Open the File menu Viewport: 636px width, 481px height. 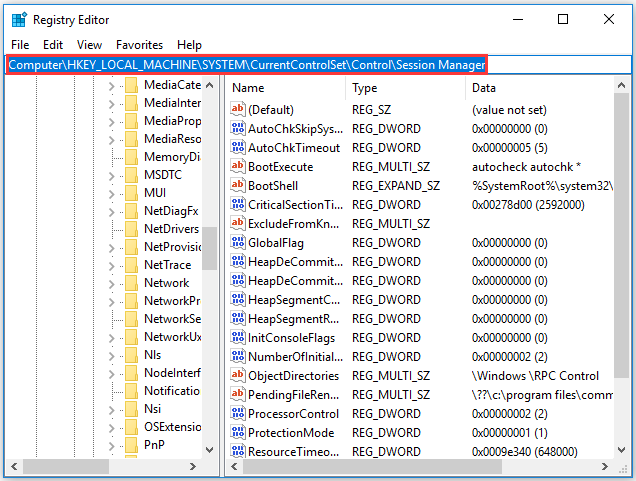[20, 45]
